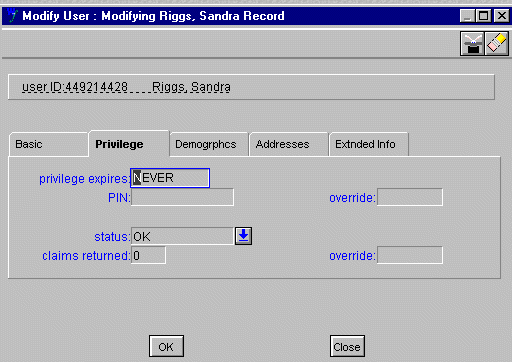Open the Extnded Info tab
This screenshot has width=512, height=362.
[x=369, y=144]
